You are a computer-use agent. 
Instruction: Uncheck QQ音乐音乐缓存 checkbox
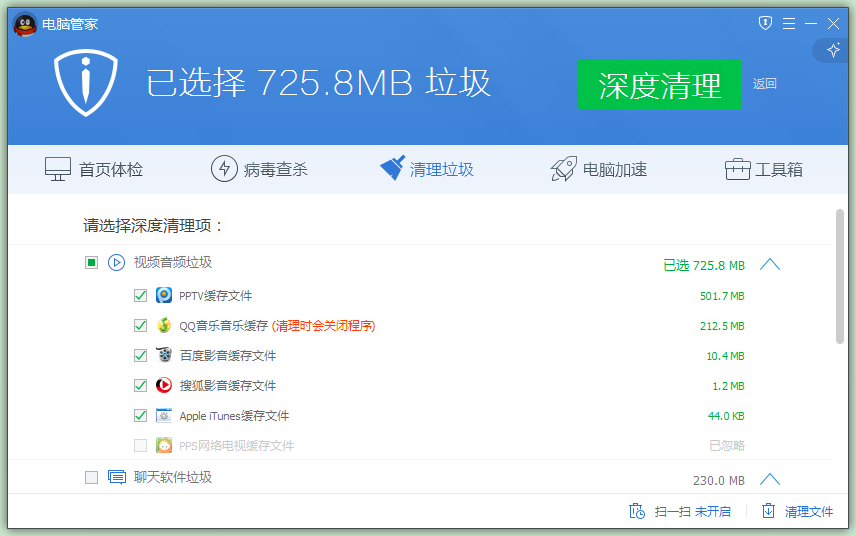140,325
